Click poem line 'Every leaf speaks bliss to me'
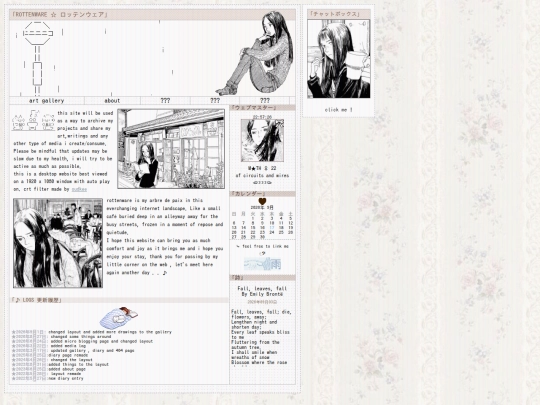Viewport: 540px width, 405px height. pos(260,335)
